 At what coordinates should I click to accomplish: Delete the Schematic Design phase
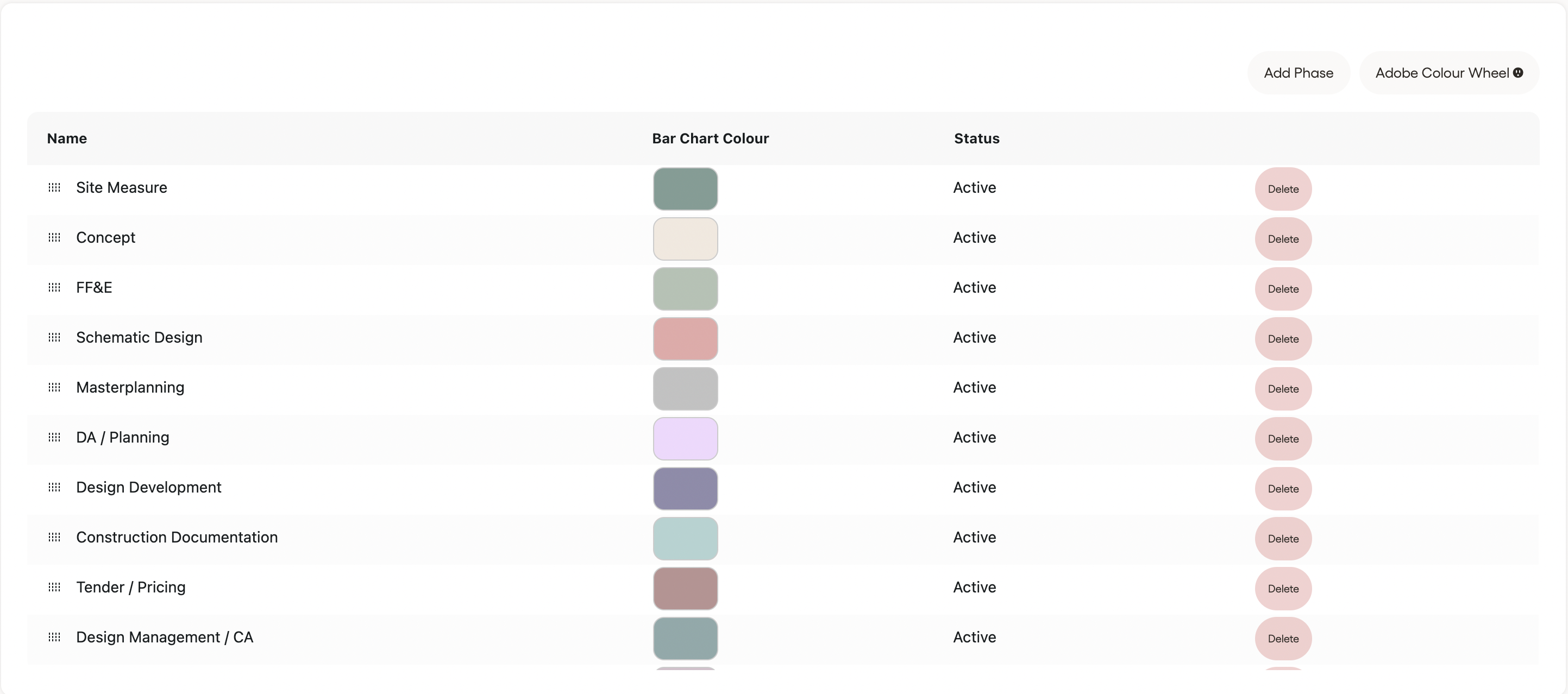[1283, 338]
